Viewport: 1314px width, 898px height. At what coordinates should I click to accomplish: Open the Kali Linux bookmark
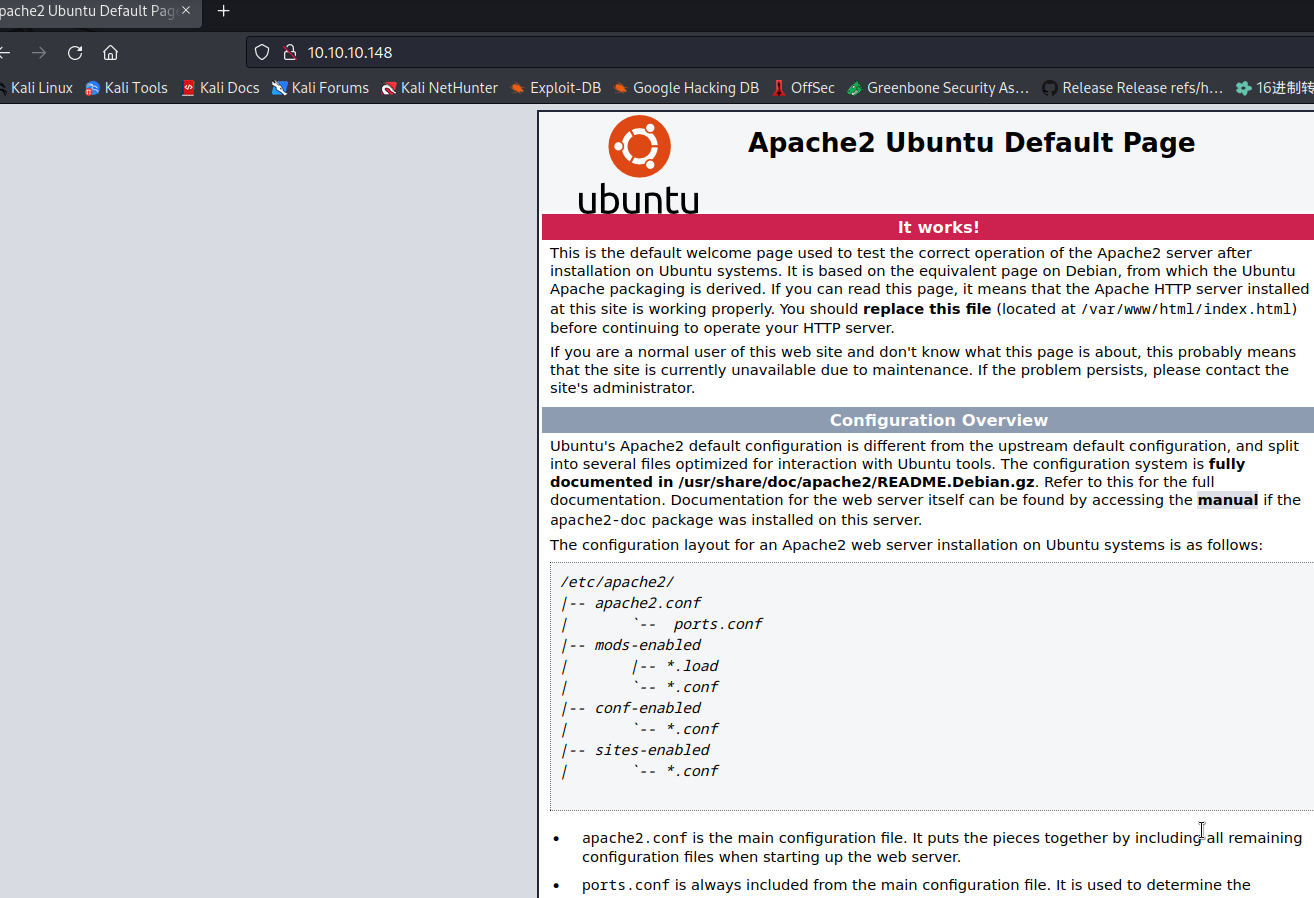[x=36, y=88]
